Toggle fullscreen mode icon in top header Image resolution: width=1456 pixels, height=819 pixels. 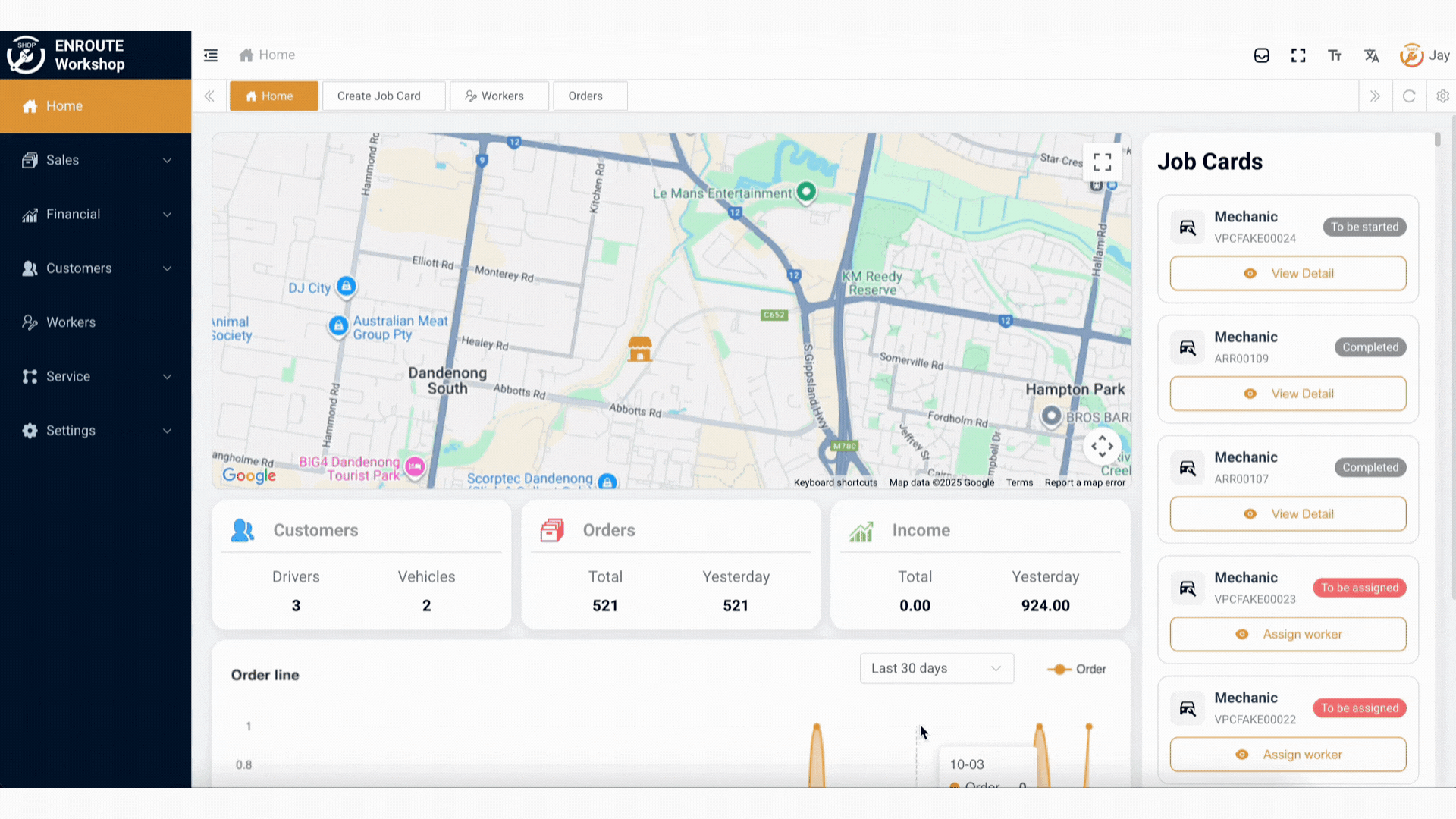click(x=1298, y=55)
